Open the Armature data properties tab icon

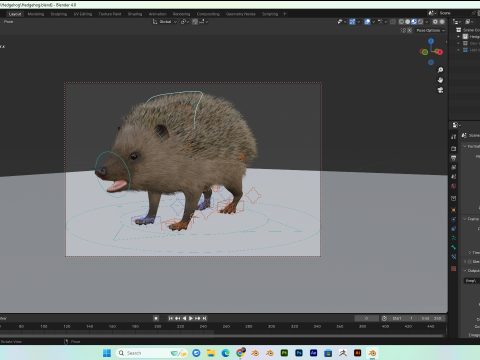[454, 238]
